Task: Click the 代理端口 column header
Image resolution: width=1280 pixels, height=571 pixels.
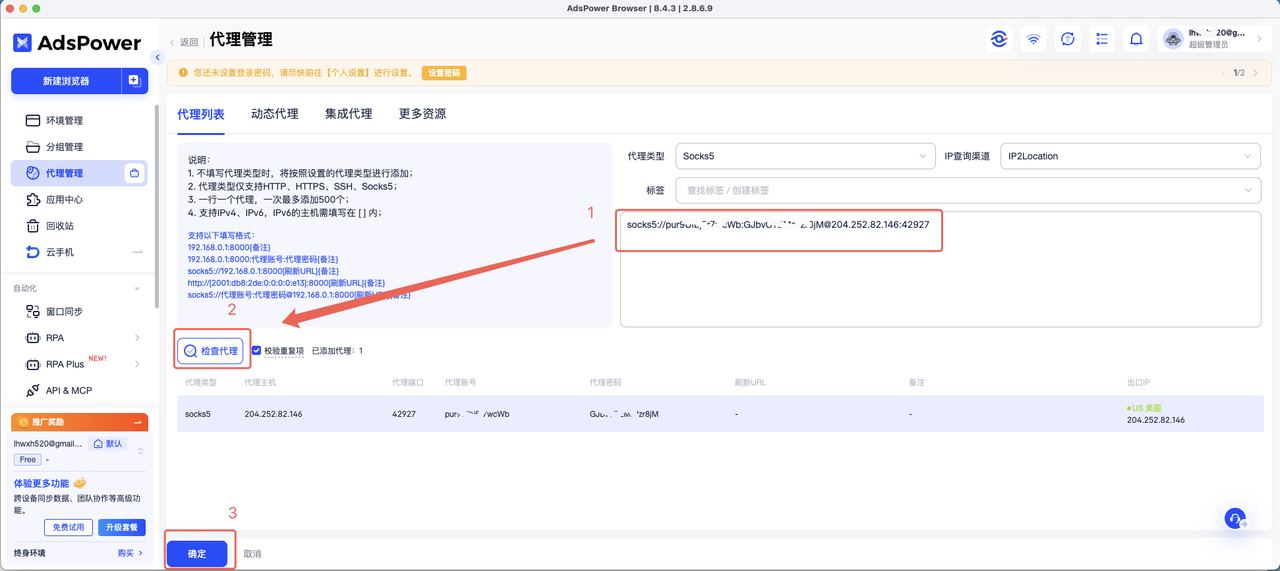Action: pos(408,383)
